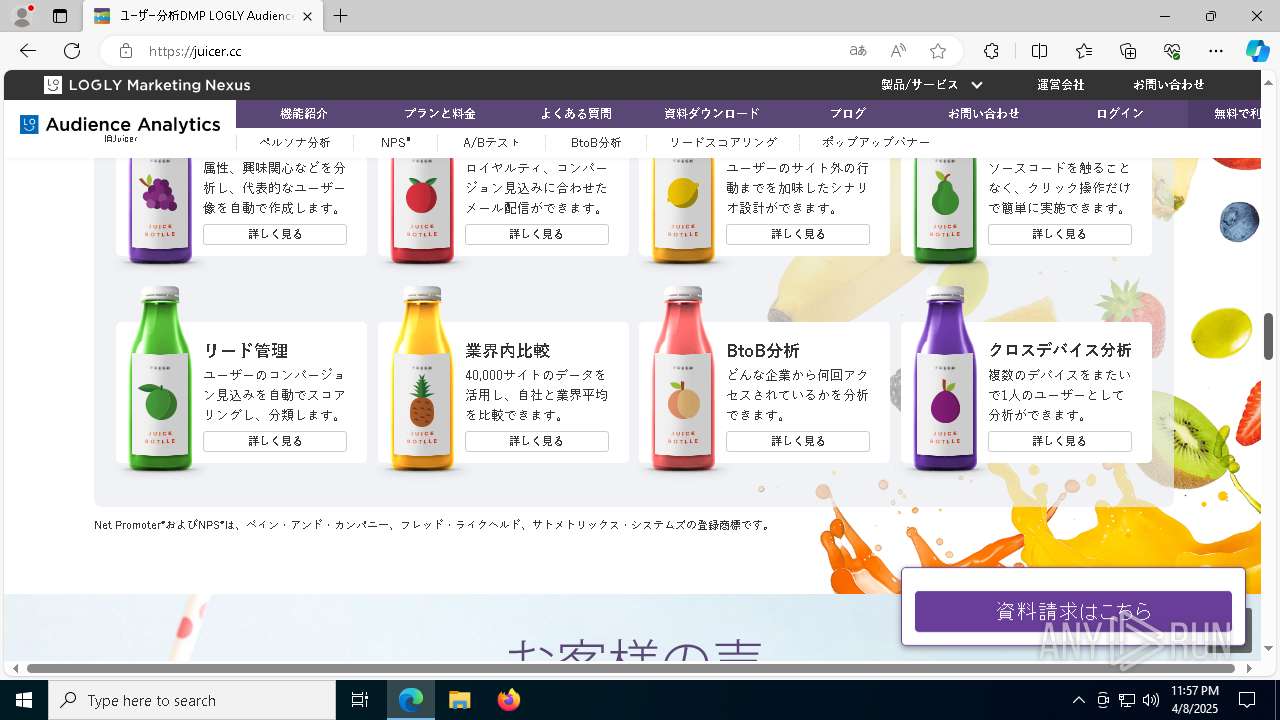
Task: Open the よくある質問 menu item
Action: click(576, 114)
